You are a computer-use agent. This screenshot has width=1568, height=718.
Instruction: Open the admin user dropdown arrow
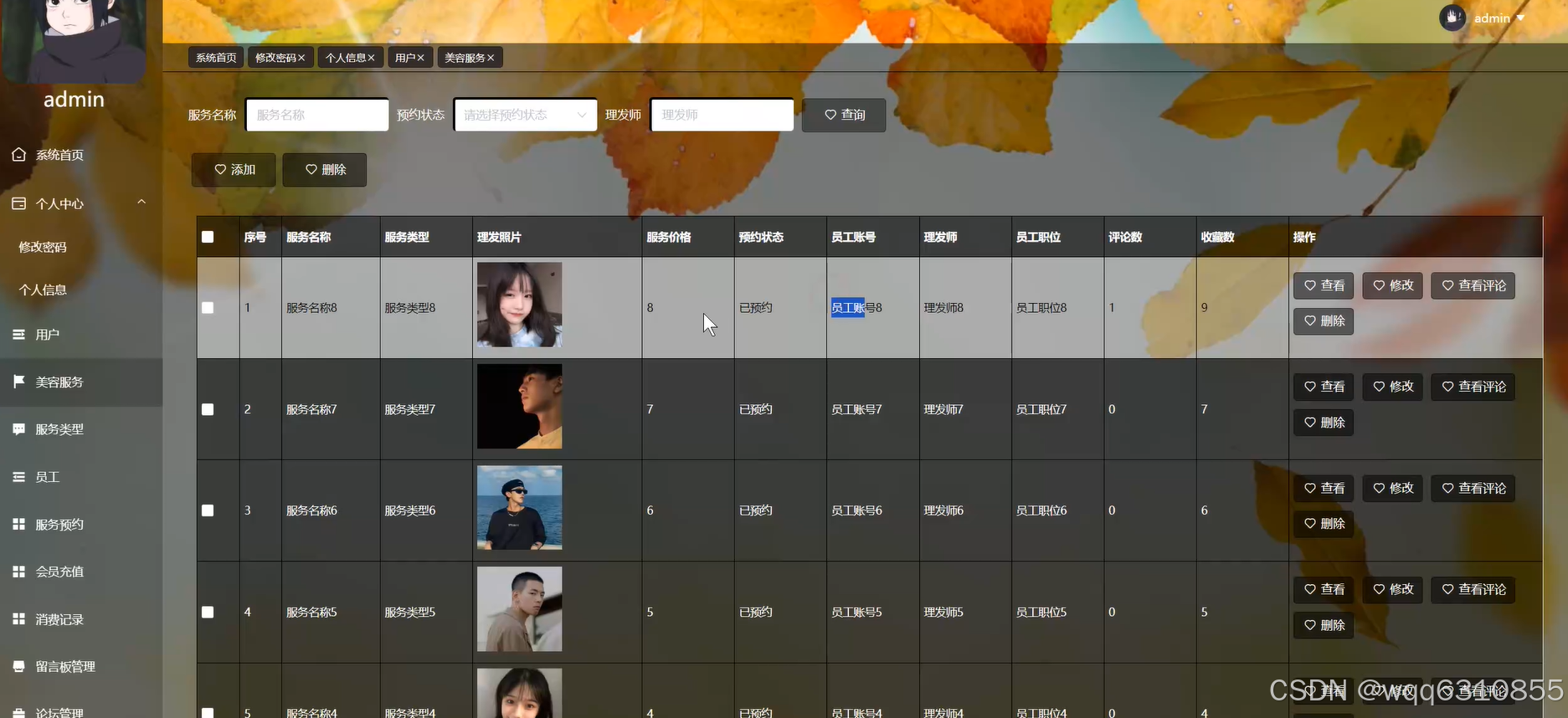[x=1520, y=18]
